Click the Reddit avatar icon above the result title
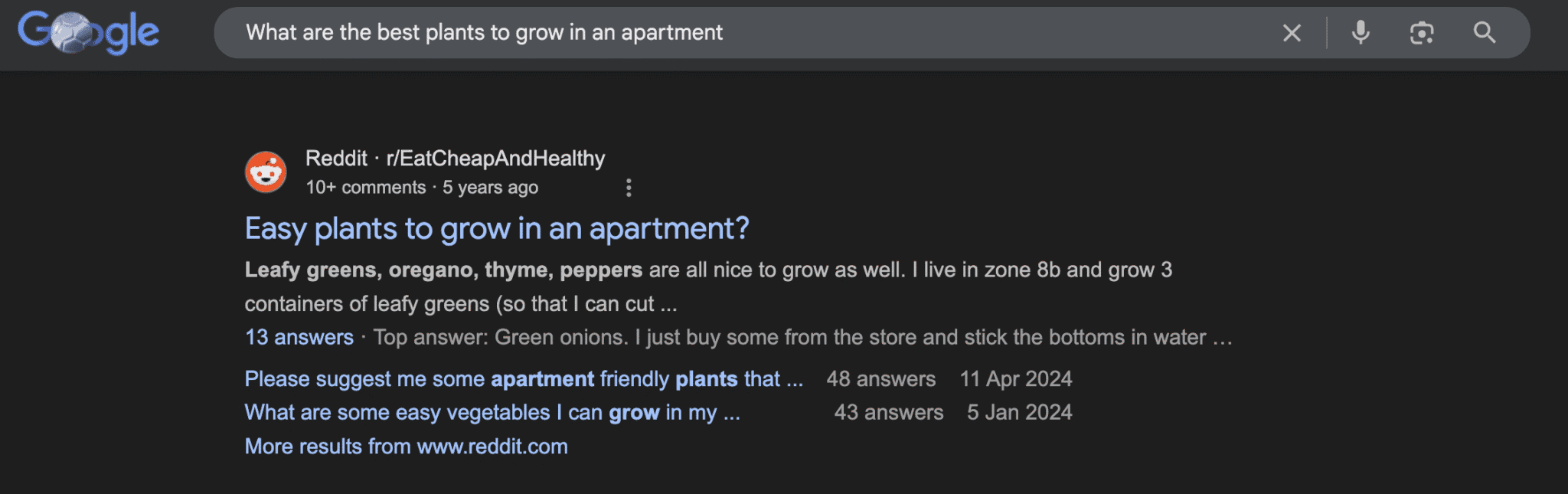The width and height of the screenshot is (1568, 494). click(x=267, y=172)
